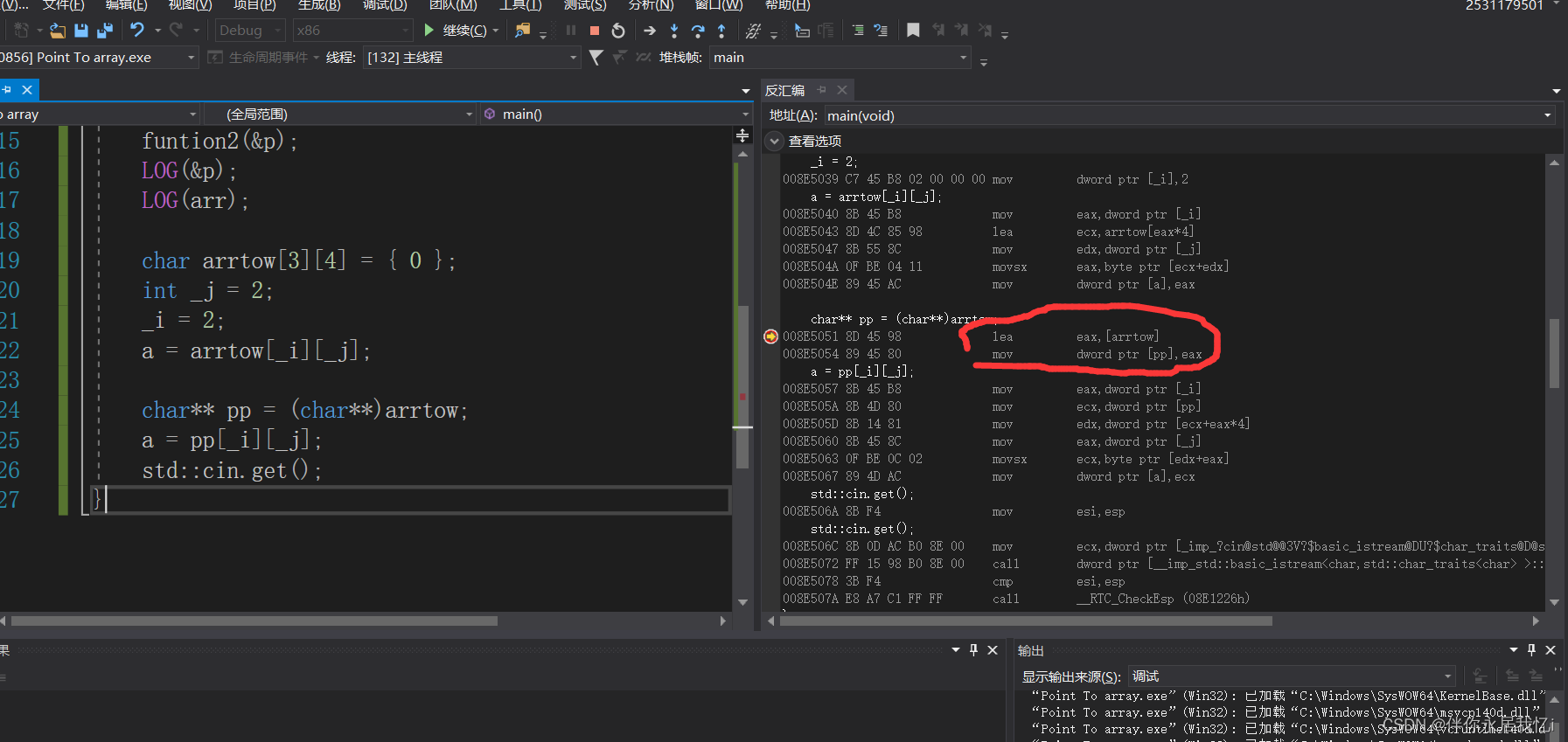Open the stack frame dropdown showing main
The width and height of the screenshot is (1568, 742).
pos(840,58)
